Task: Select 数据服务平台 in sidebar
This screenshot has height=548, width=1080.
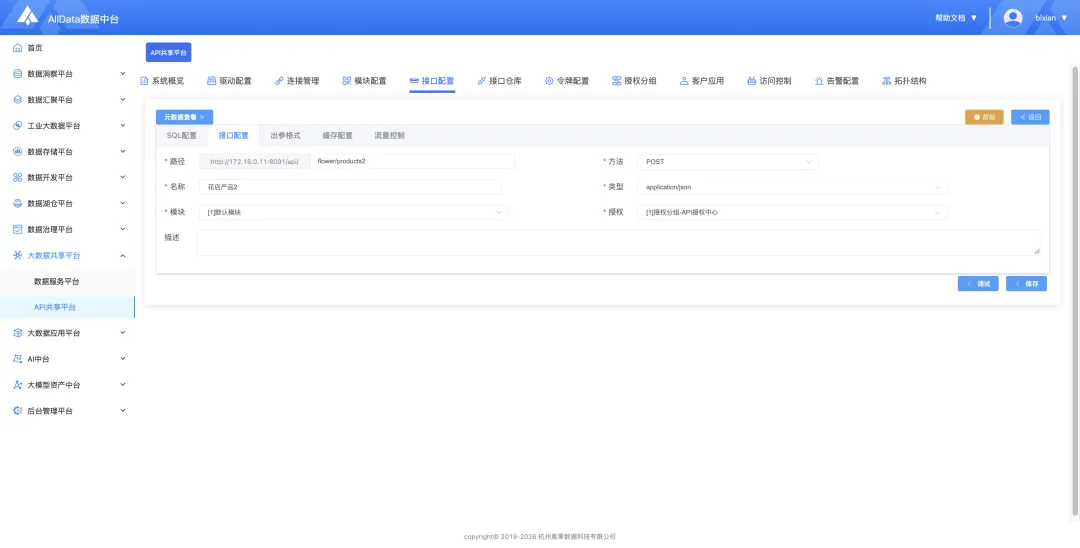Action: click(x=68, y=282)
